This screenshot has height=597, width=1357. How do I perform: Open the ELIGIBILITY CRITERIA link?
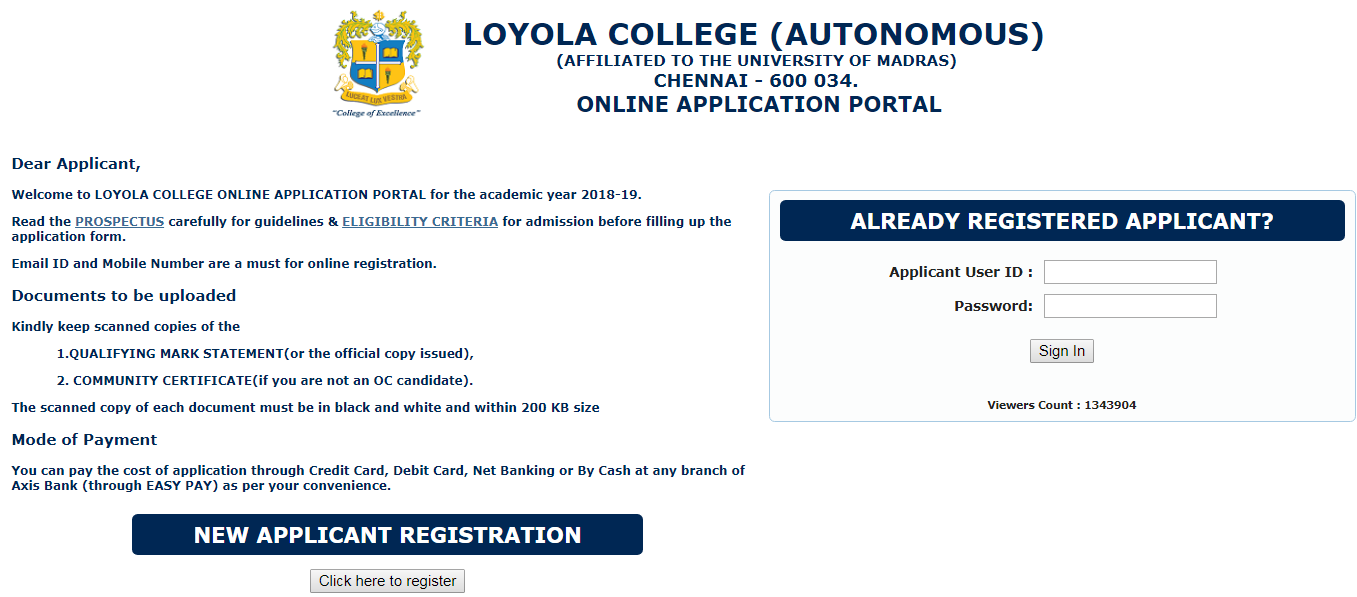420,221
